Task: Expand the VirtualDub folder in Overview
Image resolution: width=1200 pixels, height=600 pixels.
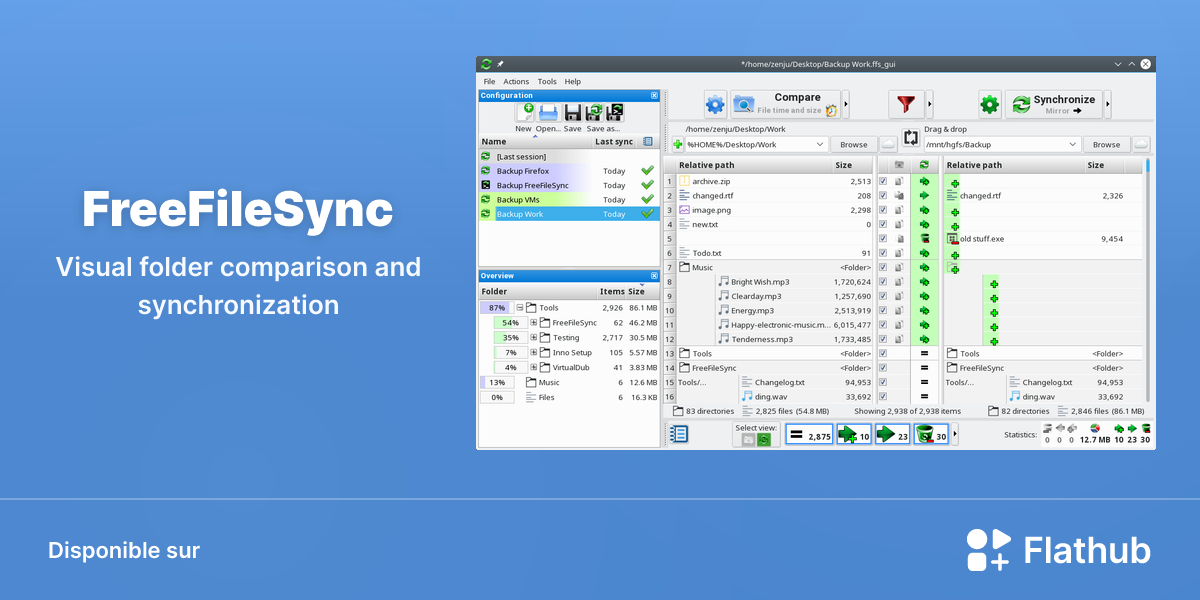Action: (534, 368)
